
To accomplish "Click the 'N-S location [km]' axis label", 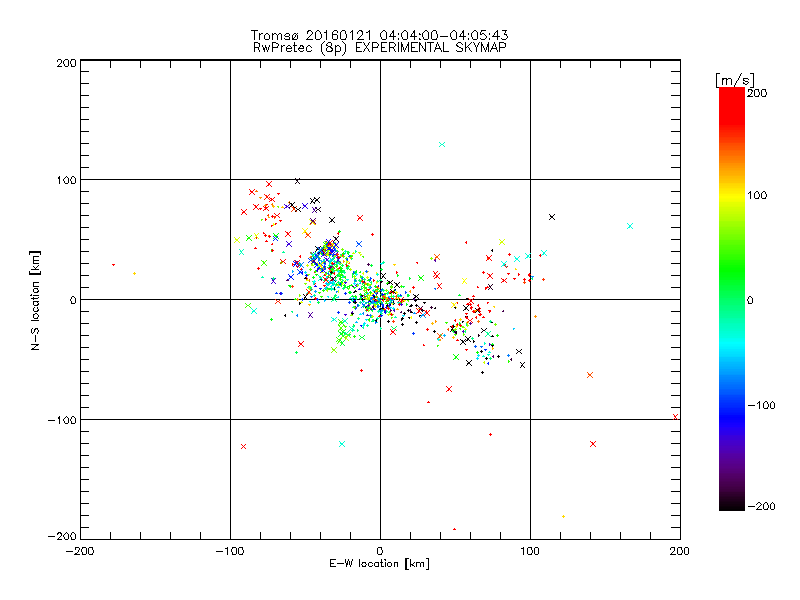I will 35,301.
